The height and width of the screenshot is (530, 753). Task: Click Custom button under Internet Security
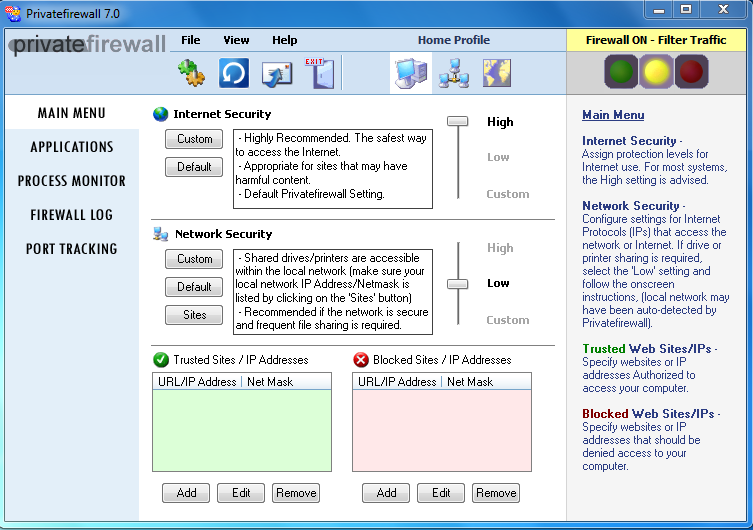pyautogui.click(x=194, y=139)
